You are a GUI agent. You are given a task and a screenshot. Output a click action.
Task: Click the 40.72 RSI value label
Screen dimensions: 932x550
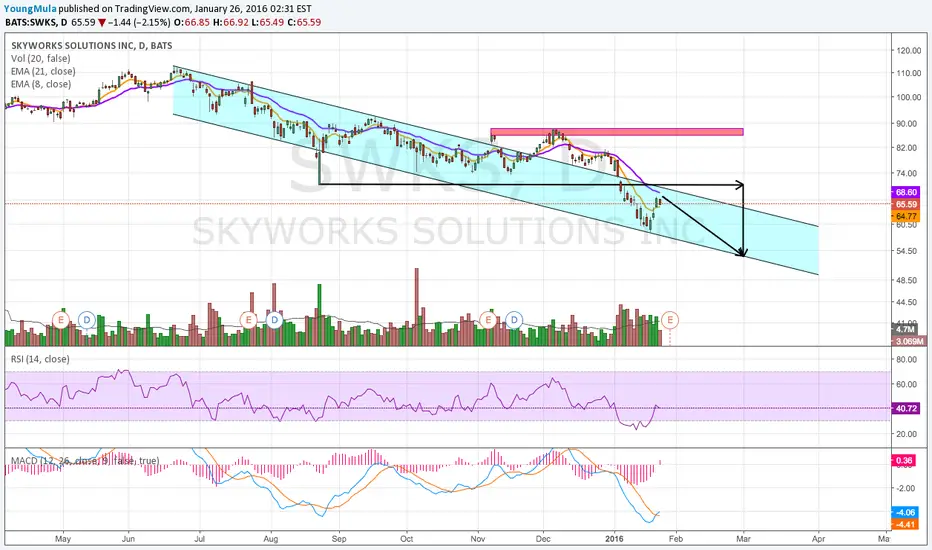pos(906,408)
